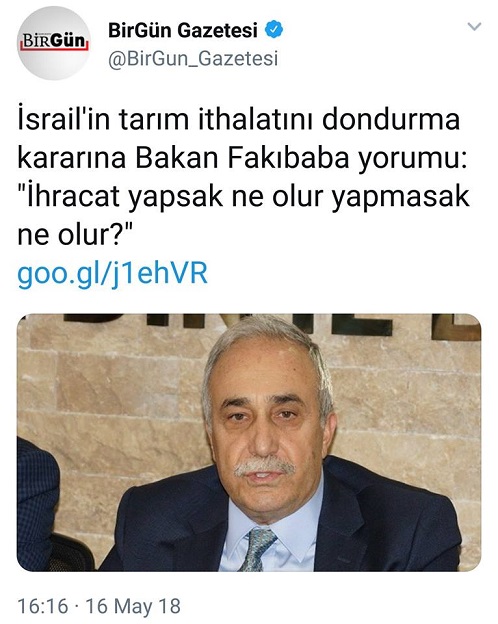
Task: Click the blue verified badge
Action: point(274,30)
